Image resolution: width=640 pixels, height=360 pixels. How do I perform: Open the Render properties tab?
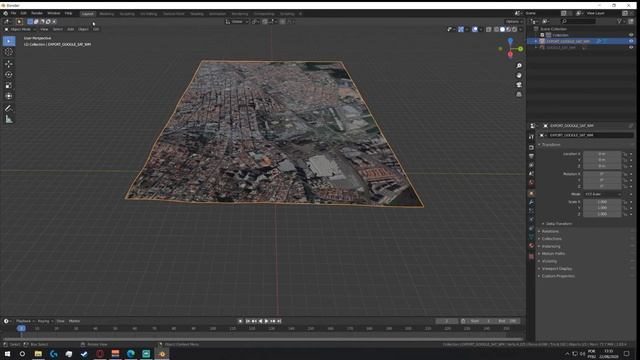[531, 147]
